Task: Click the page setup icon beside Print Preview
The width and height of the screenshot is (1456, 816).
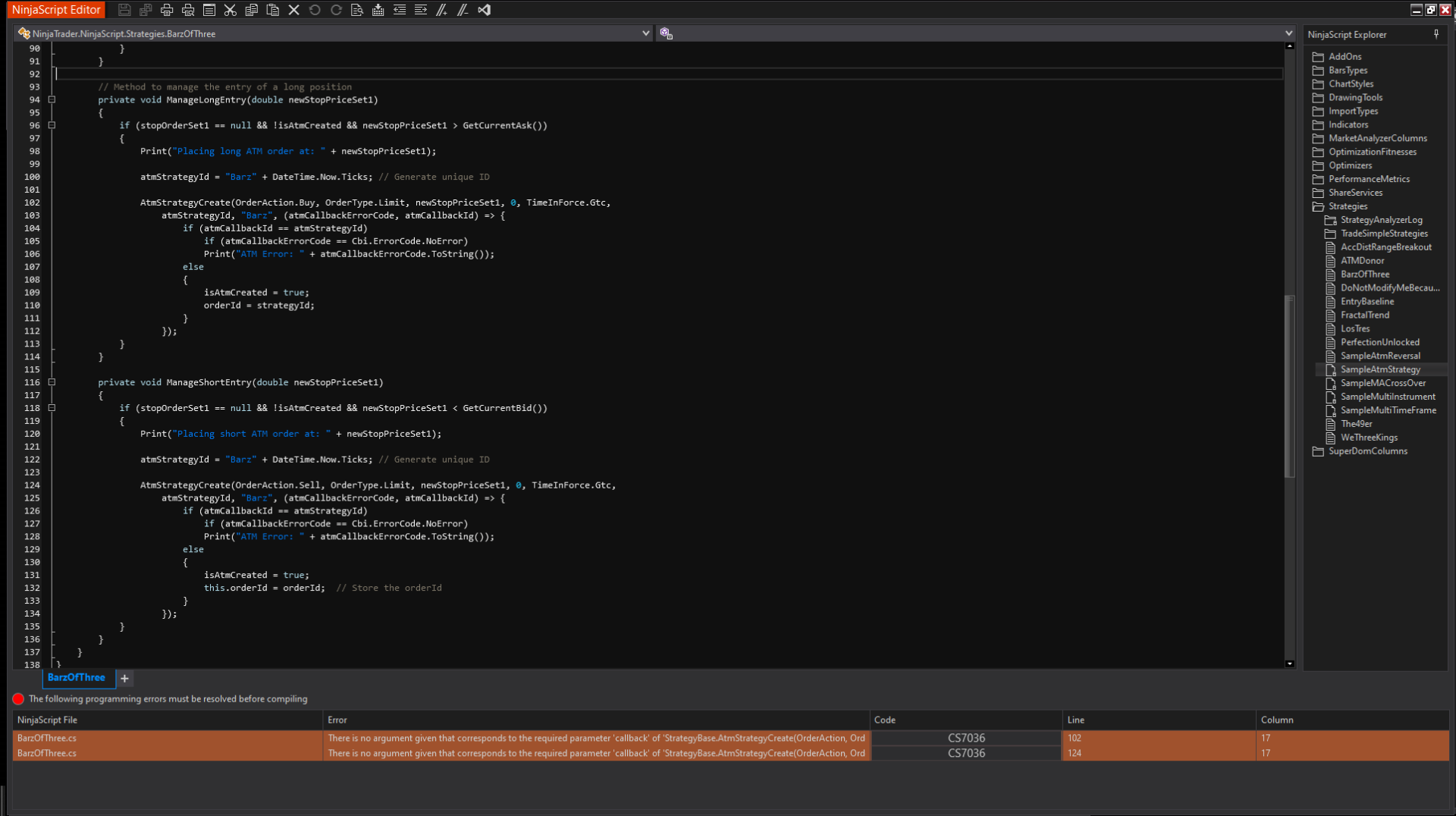Action: (x=209, y=10)
